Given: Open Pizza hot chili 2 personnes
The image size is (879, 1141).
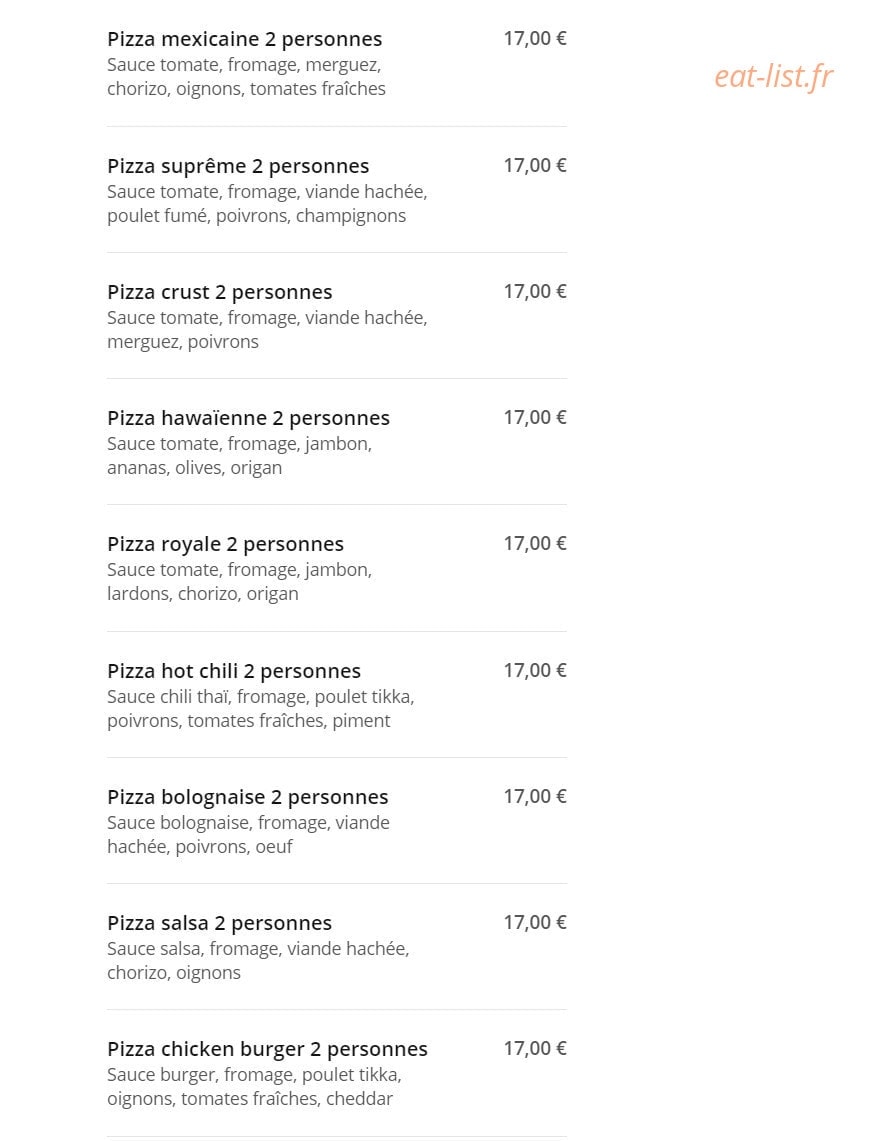Looking at the screenshot, I should (x=234, y=671).
